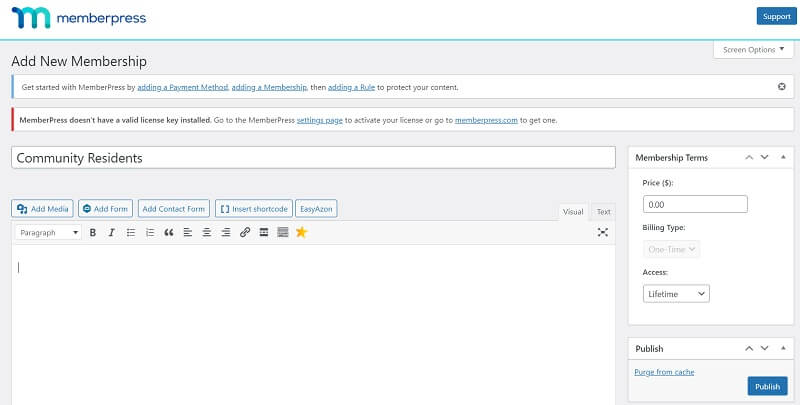Insert or edit a link
The width and height of the screenshot is (800, 405).
click(x=245, y=233)
